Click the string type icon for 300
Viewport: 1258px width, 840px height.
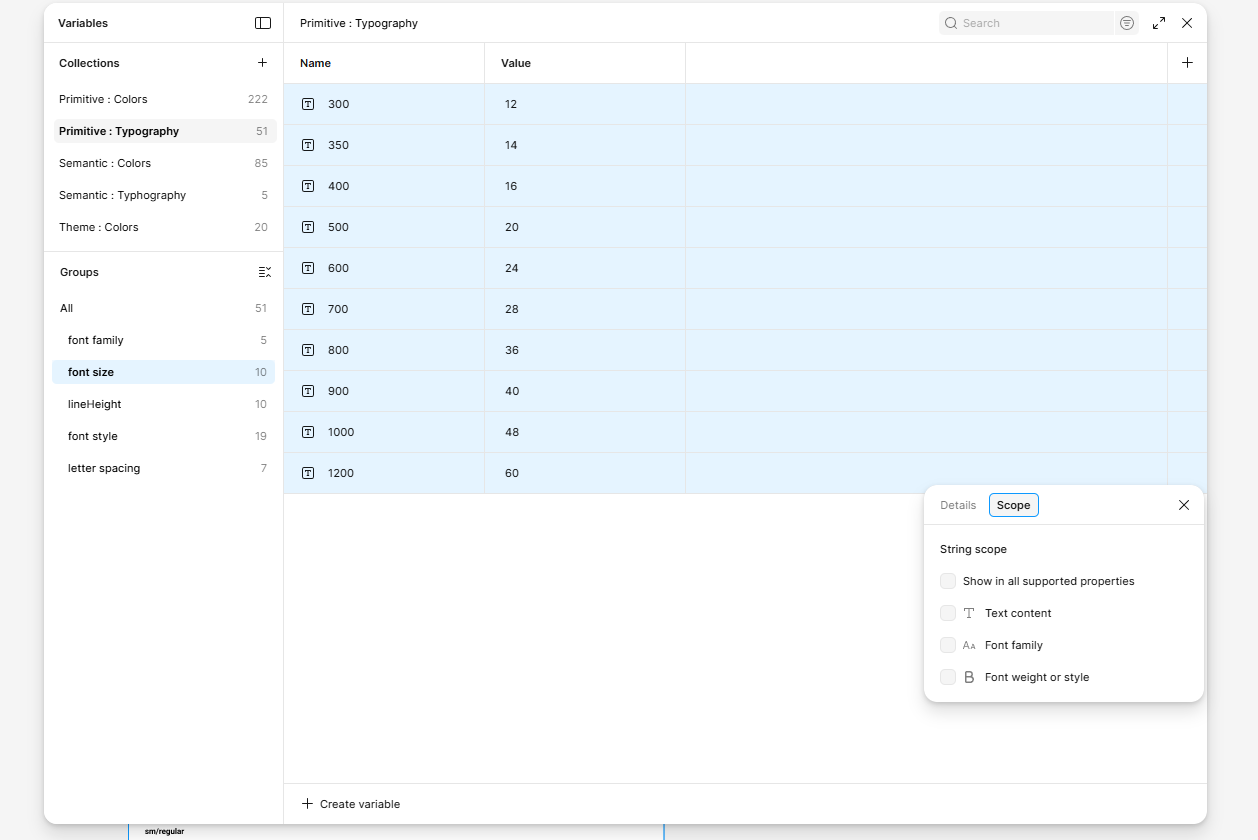coord(308,104)
